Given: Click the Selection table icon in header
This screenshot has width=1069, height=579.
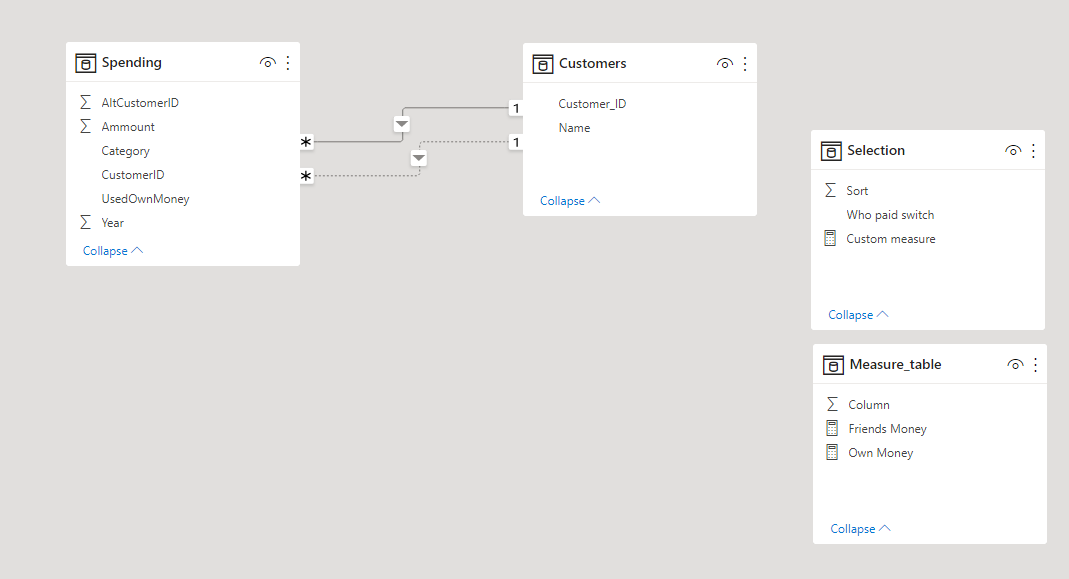Looking at the screenshot, I should [831, 151].
